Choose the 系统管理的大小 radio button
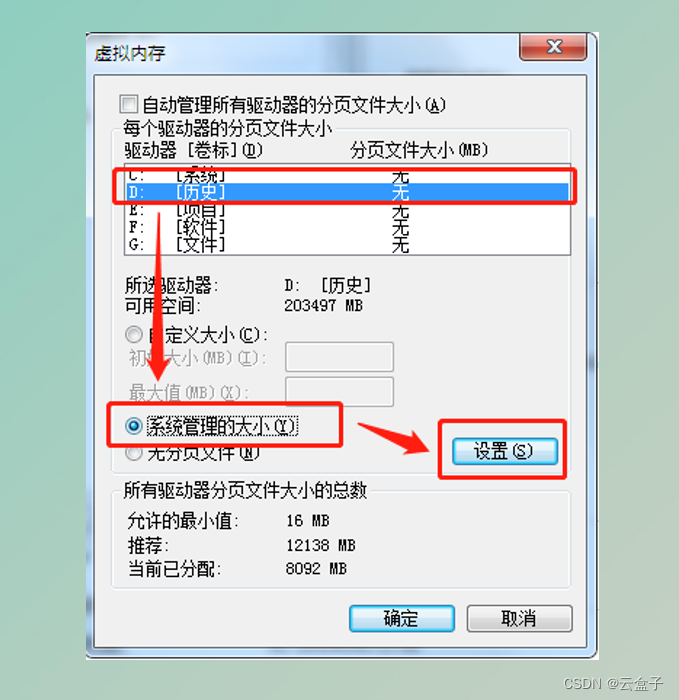Viewport: 679px width, 700px height. [134, 426]
